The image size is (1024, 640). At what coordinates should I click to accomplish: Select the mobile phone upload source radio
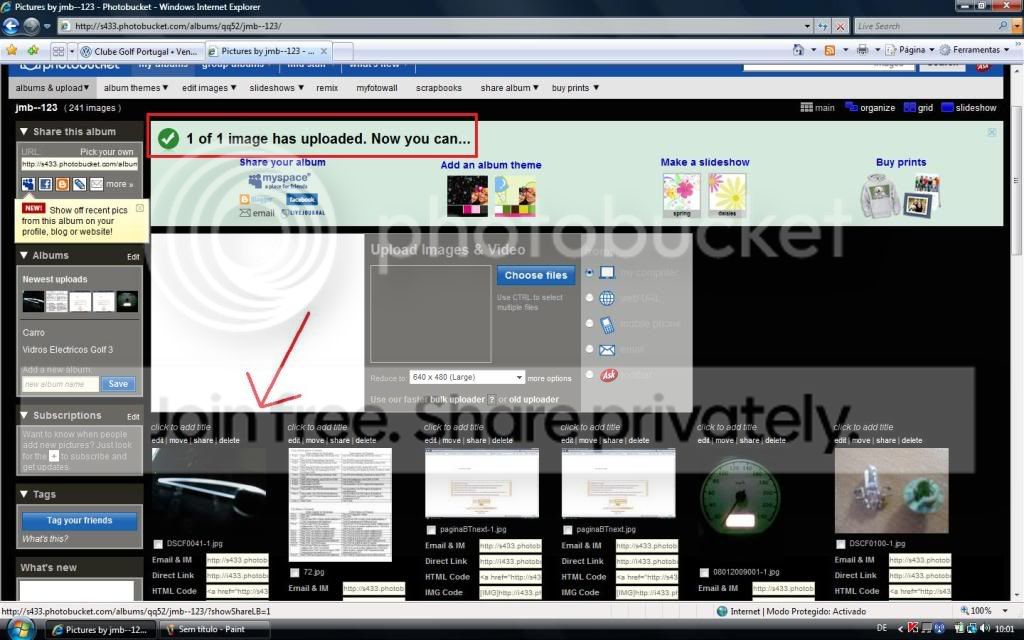[x=590, y=324]
